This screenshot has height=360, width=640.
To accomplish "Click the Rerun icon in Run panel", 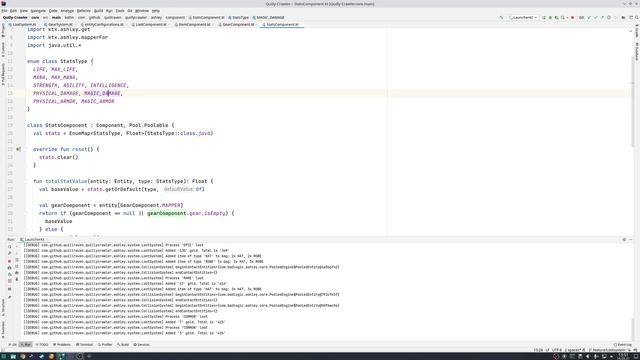I will point(9,247).
